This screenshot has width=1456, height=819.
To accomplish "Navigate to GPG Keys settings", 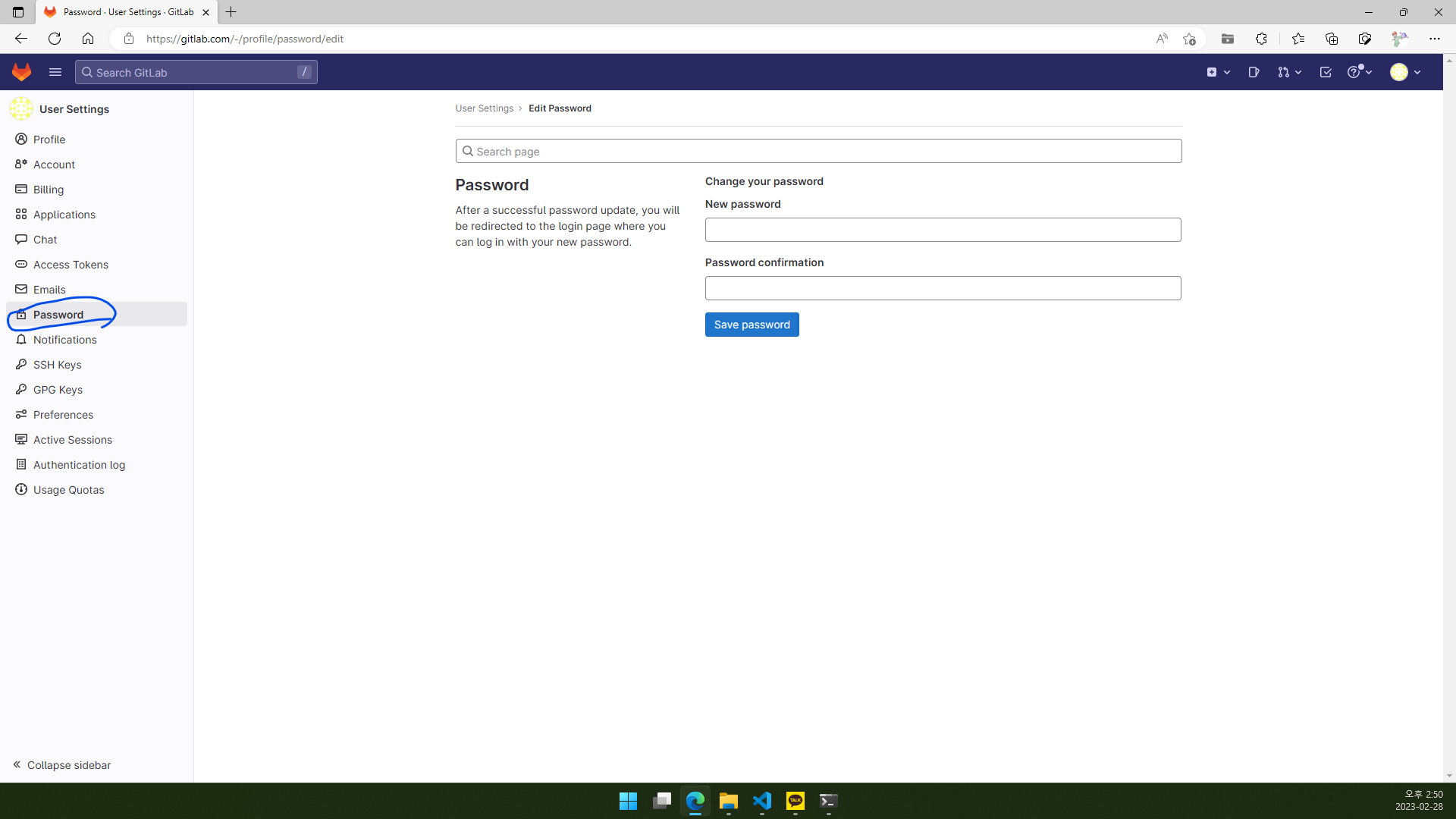I will [57, 389].
